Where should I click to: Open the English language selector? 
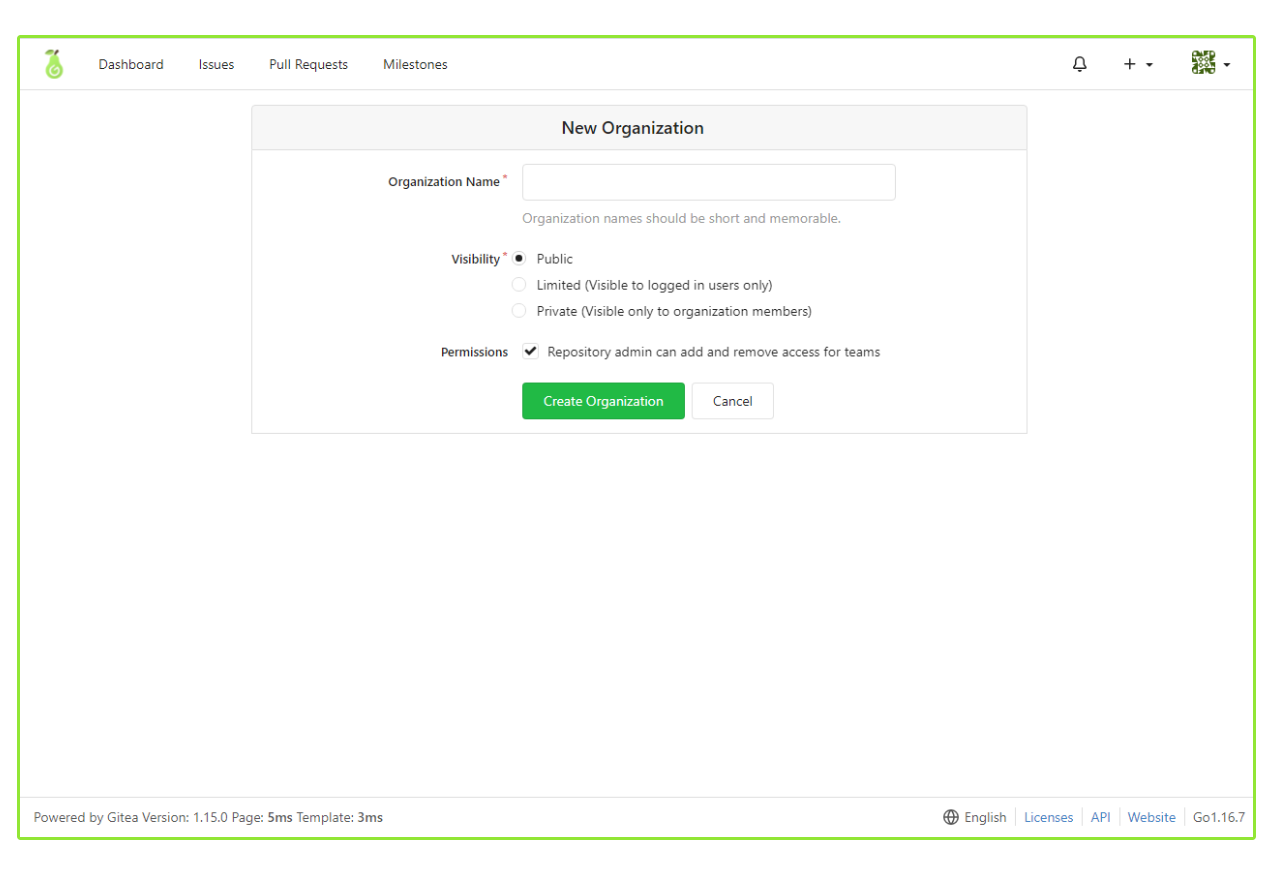(x=985, y=817)
